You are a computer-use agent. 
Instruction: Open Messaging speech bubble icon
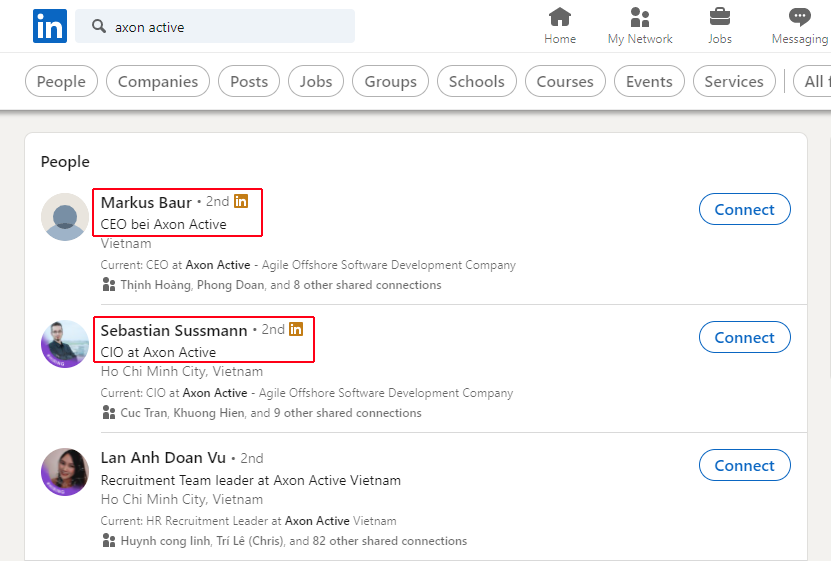tap(799, 17)
